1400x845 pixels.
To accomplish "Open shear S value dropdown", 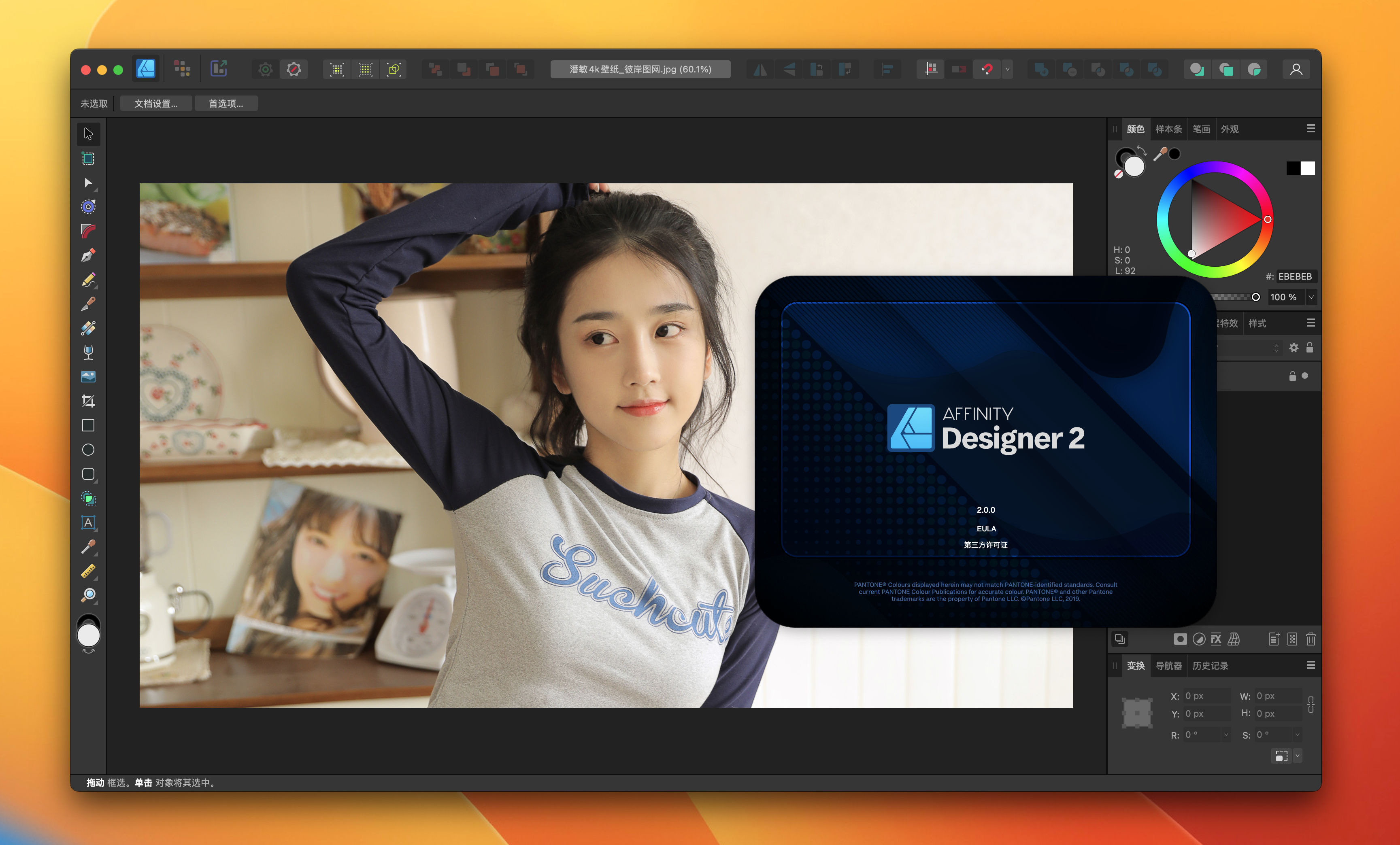I will point(1297,734).
